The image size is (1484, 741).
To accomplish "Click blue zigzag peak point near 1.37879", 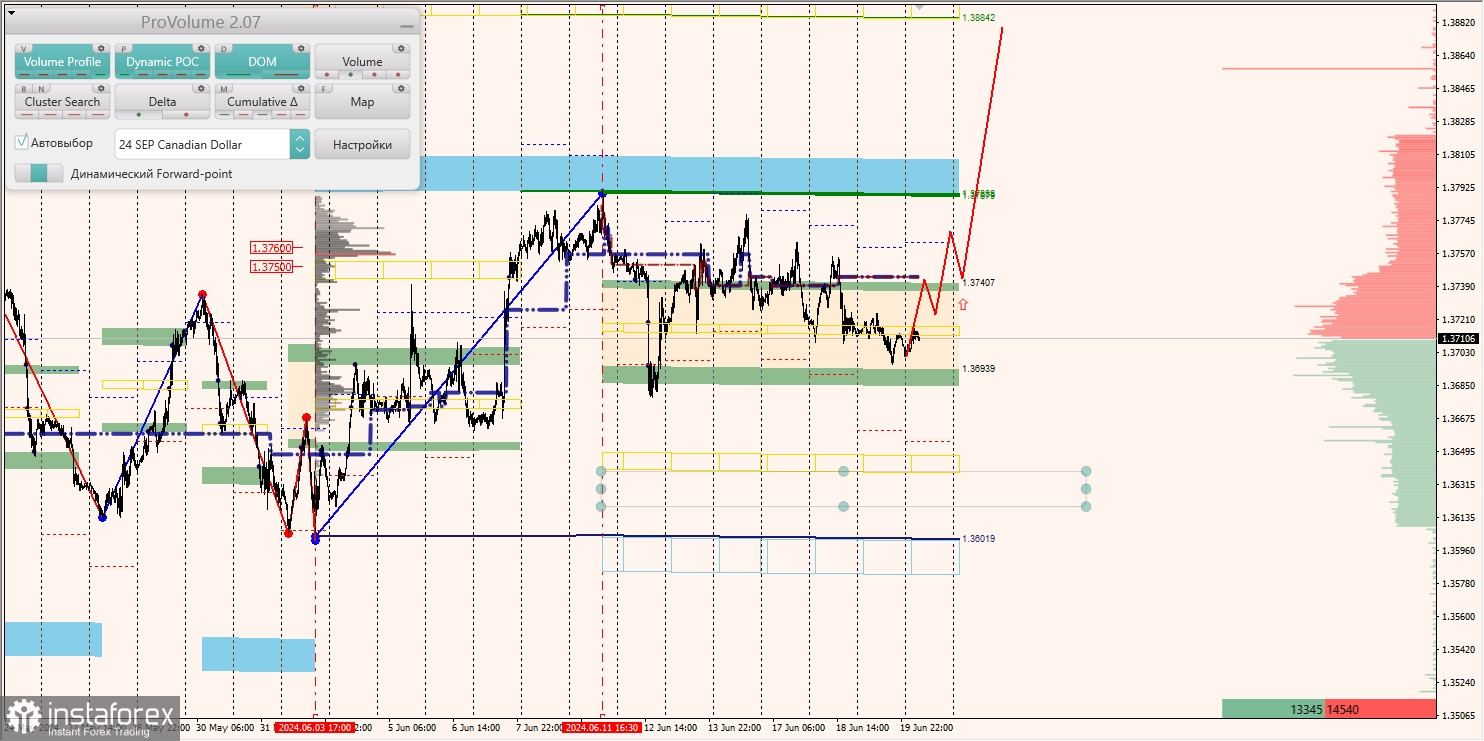I will pyautogui.click(x=602, y=193).
